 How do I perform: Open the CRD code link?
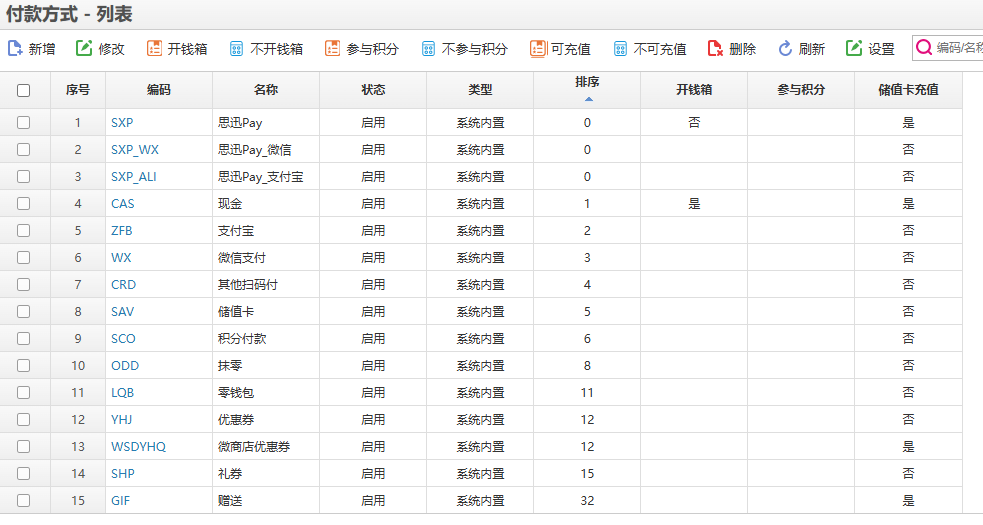coord(124,284)
